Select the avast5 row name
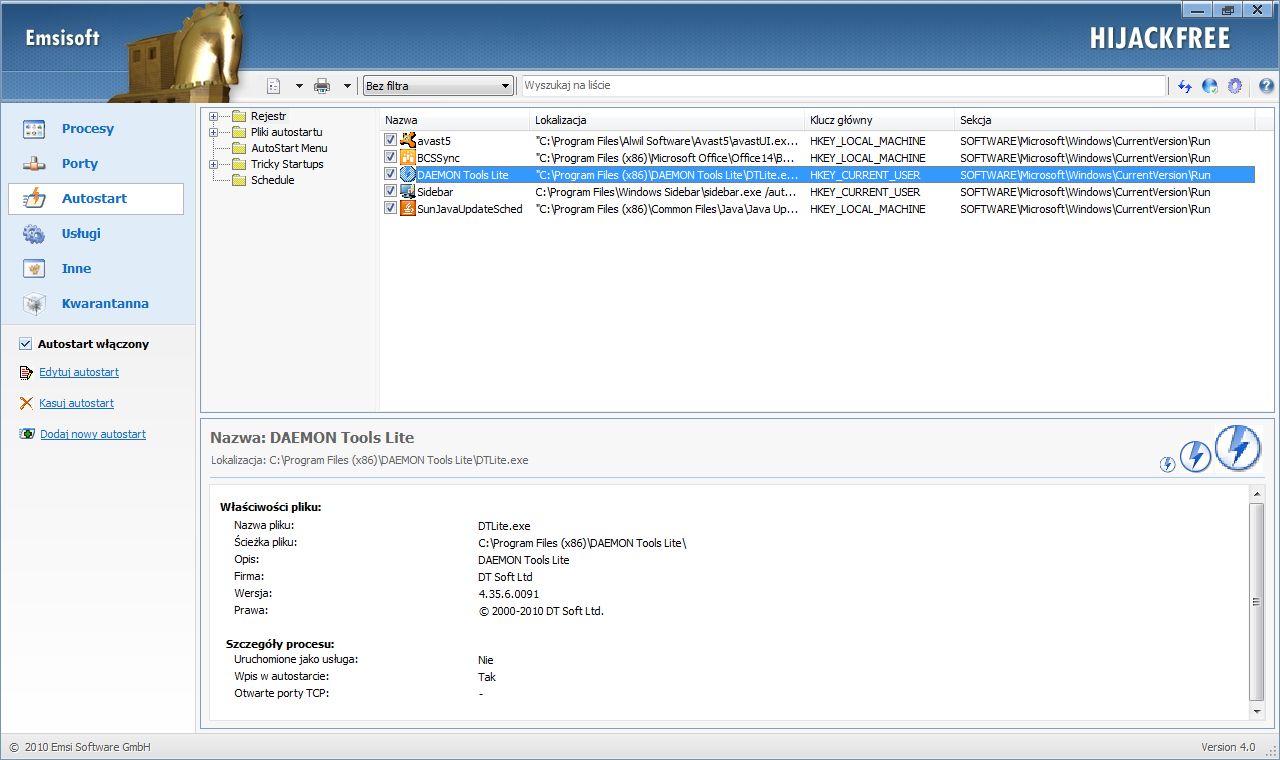Viewport: 1280px width, 760px height. [x=434, y=141]
